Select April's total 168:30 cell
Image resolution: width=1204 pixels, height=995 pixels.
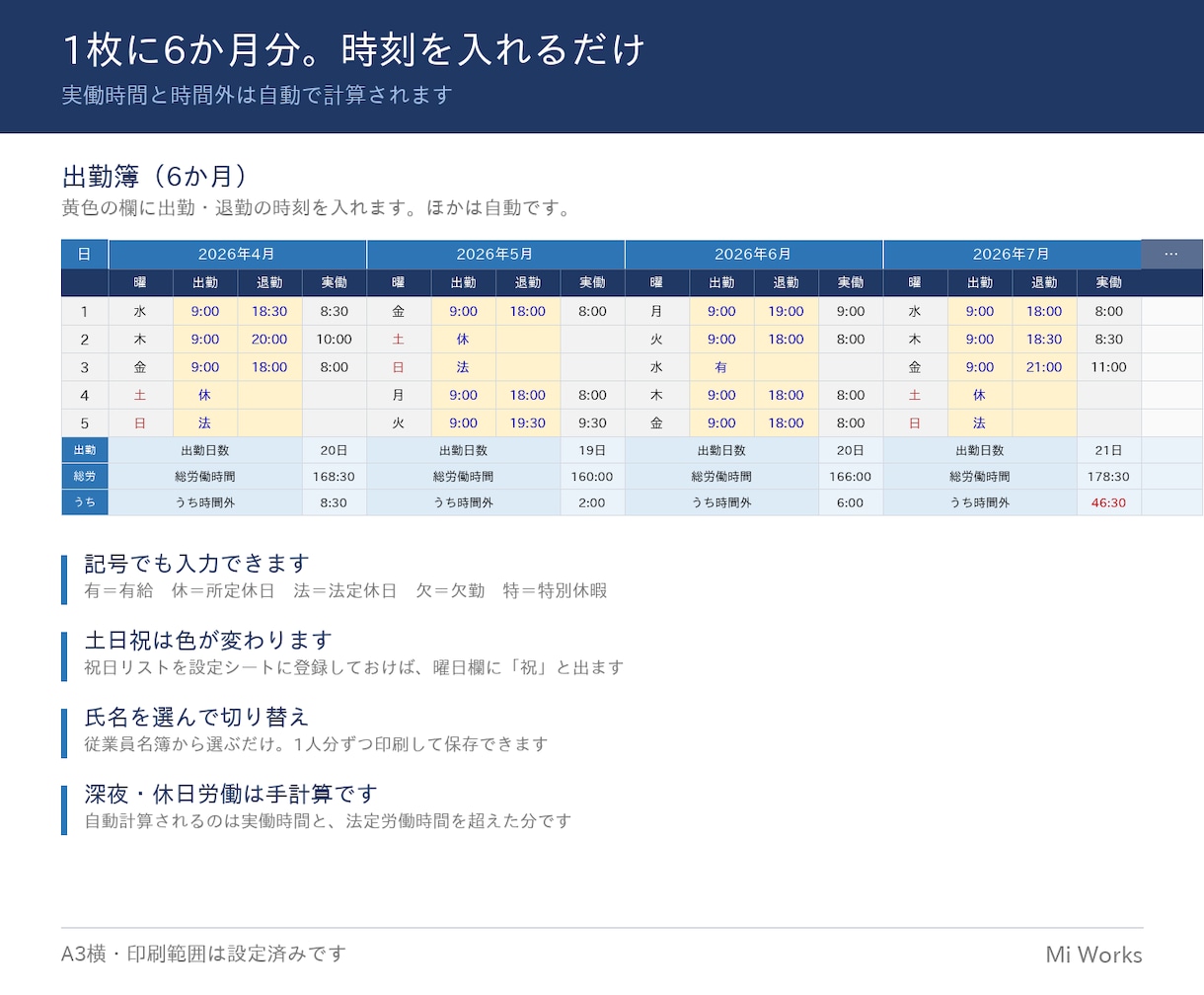[x=335, y=476]
